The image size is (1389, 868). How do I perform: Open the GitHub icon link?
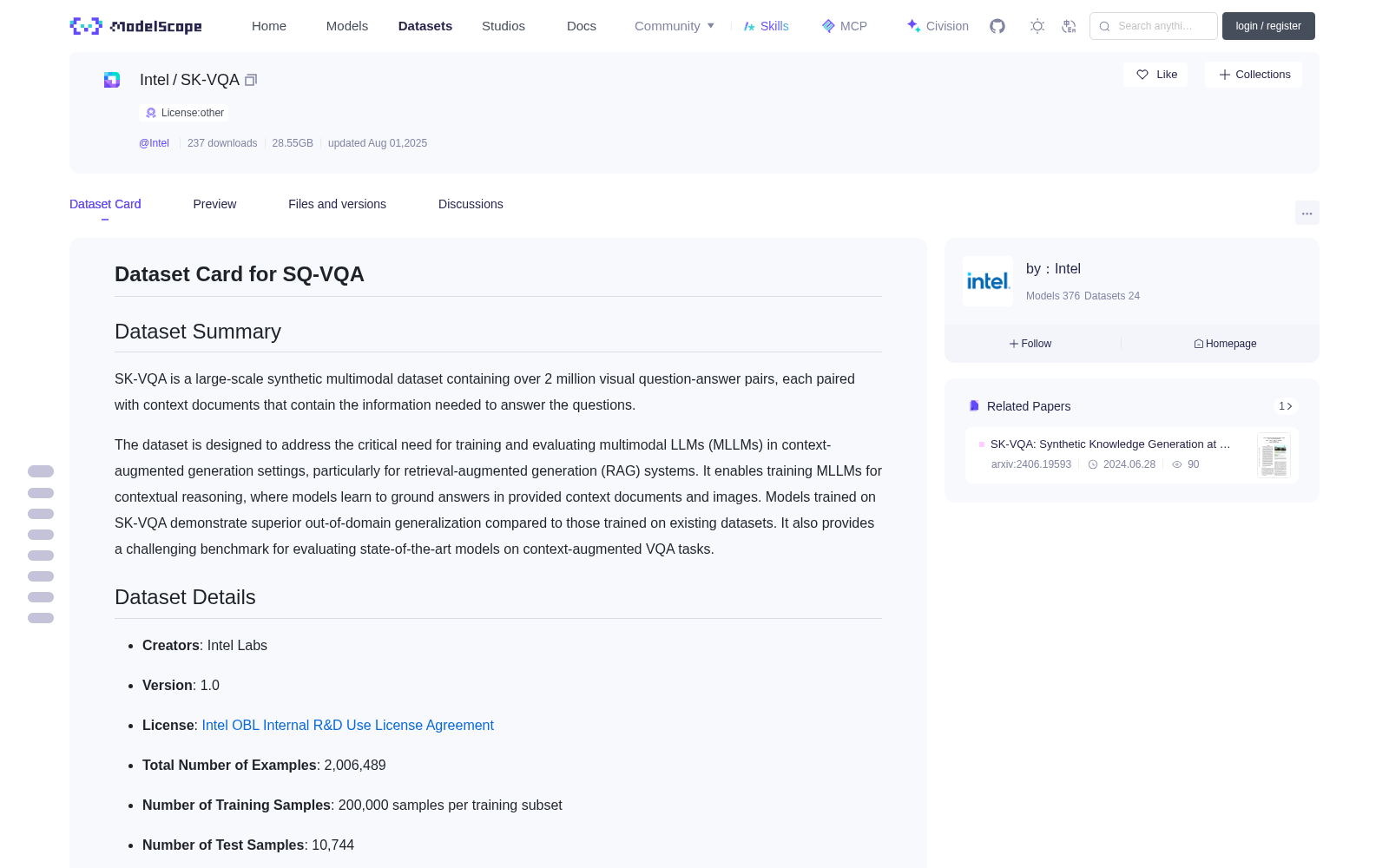pyautogui.click(x=997, y=26)
